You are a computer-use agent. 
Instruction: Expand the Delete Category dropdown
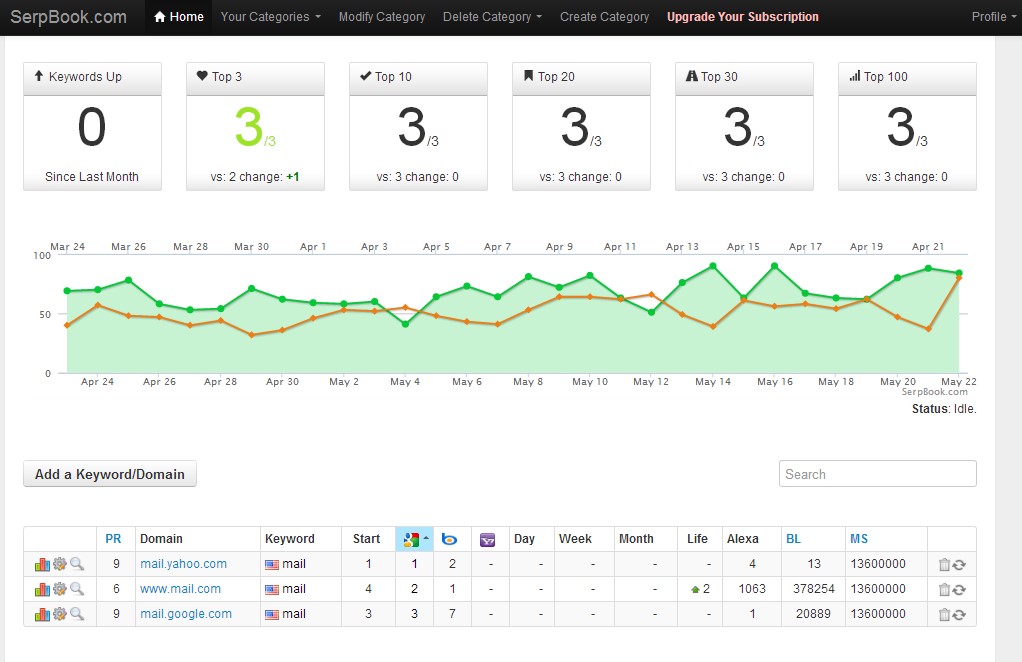(x=492, y=17)
